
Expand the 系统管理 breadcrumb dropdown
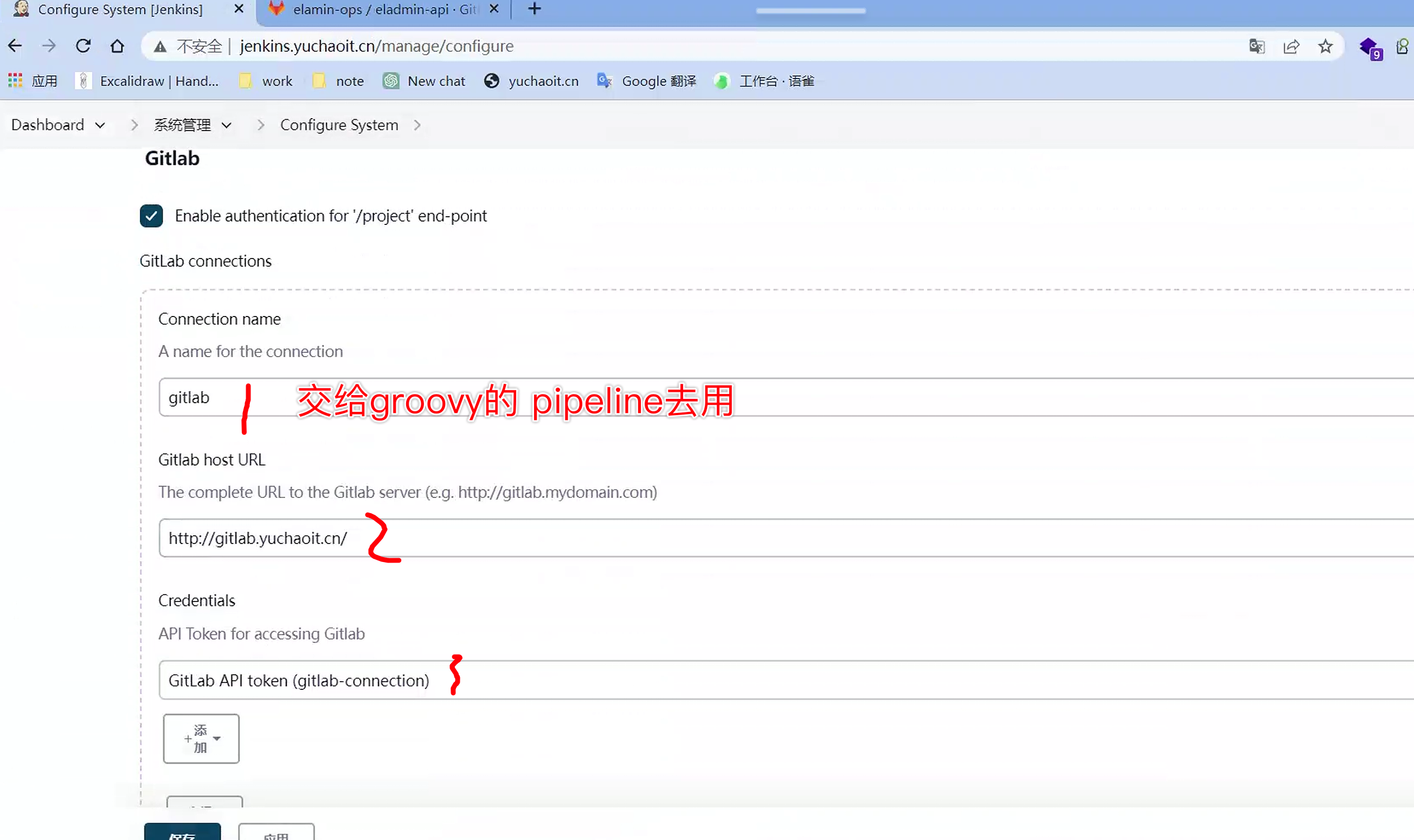pos(227,125)
